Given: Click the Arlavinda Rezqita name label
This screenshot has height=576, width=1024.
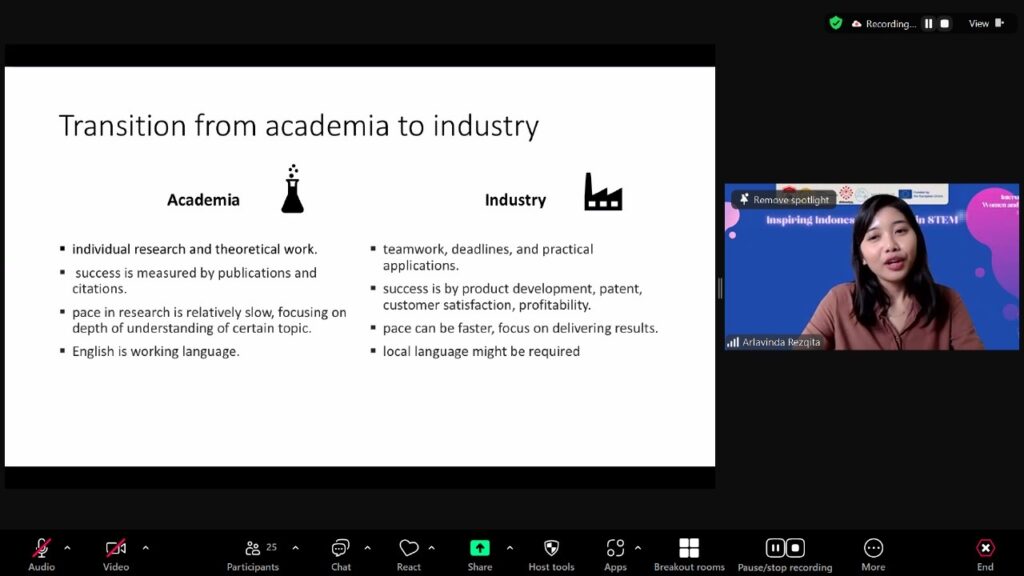Looking at the screenshot, I should tap(781, 342).
